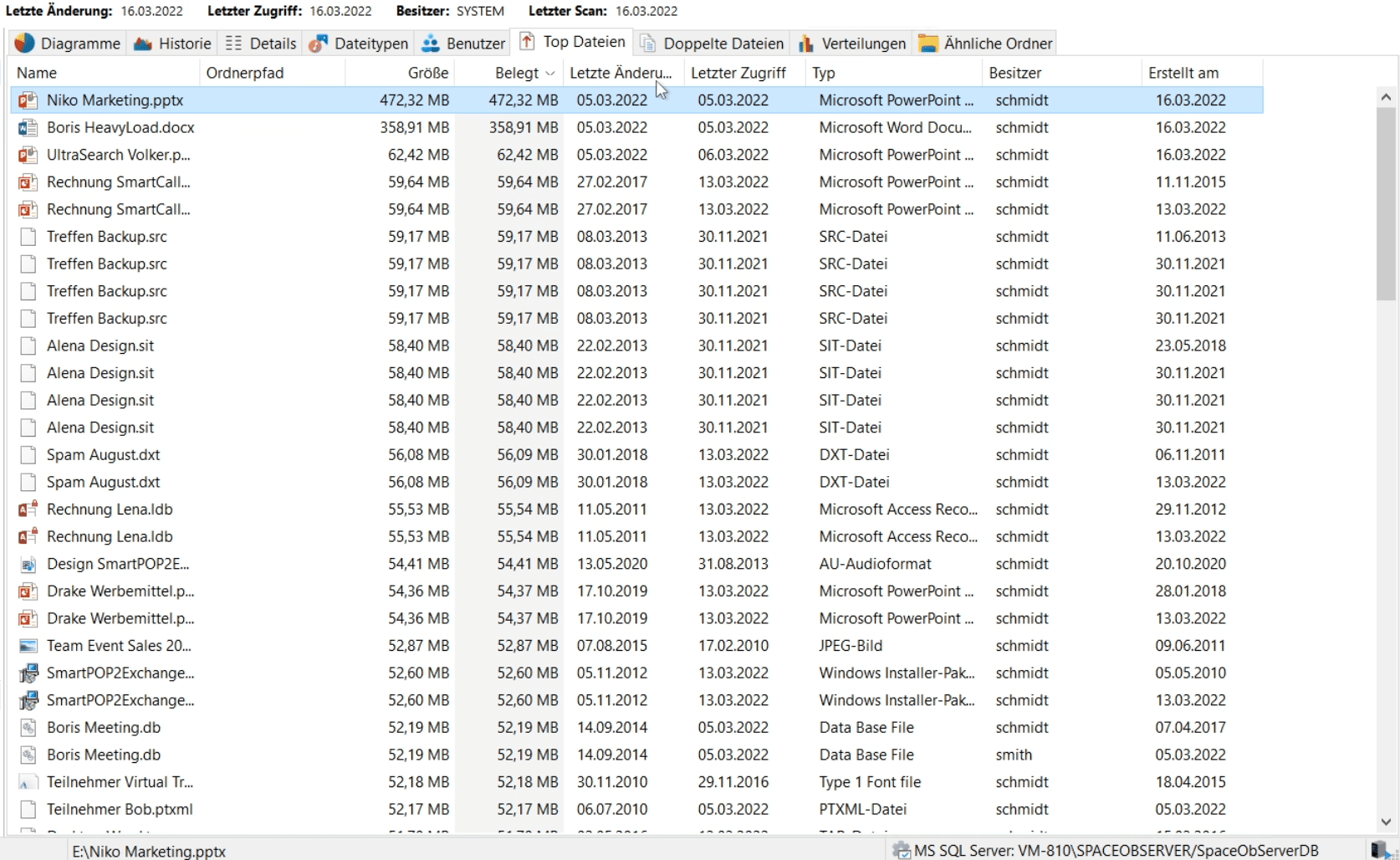Select the Boris HeavyLoad.docx row name
Viewport: 1400px width, 860px height.
pos(120,127)
